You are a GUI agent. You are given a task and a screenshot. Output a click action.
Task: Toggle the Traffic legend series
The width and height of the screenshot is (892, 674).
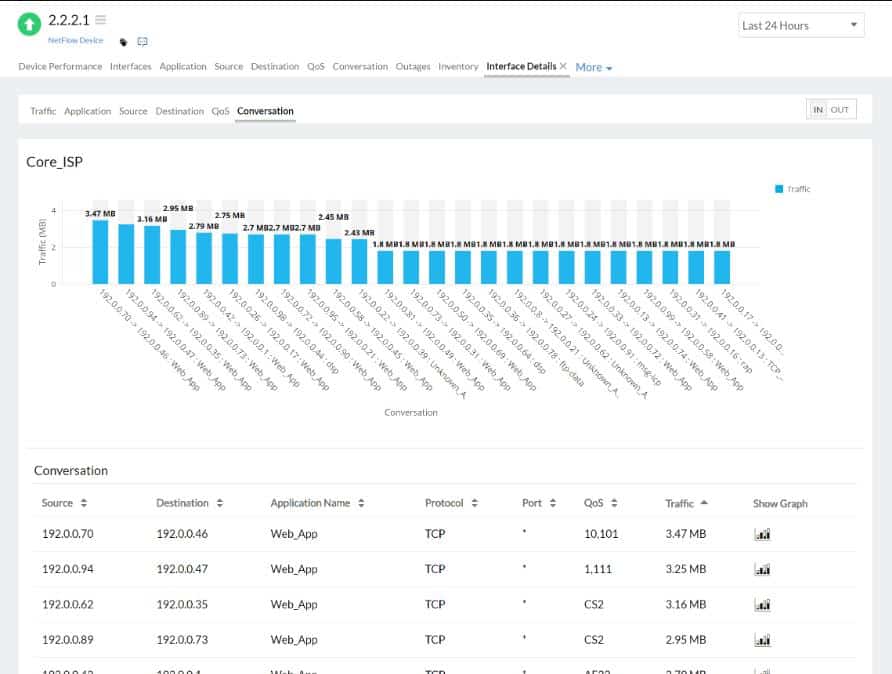[x=793, y=189]
